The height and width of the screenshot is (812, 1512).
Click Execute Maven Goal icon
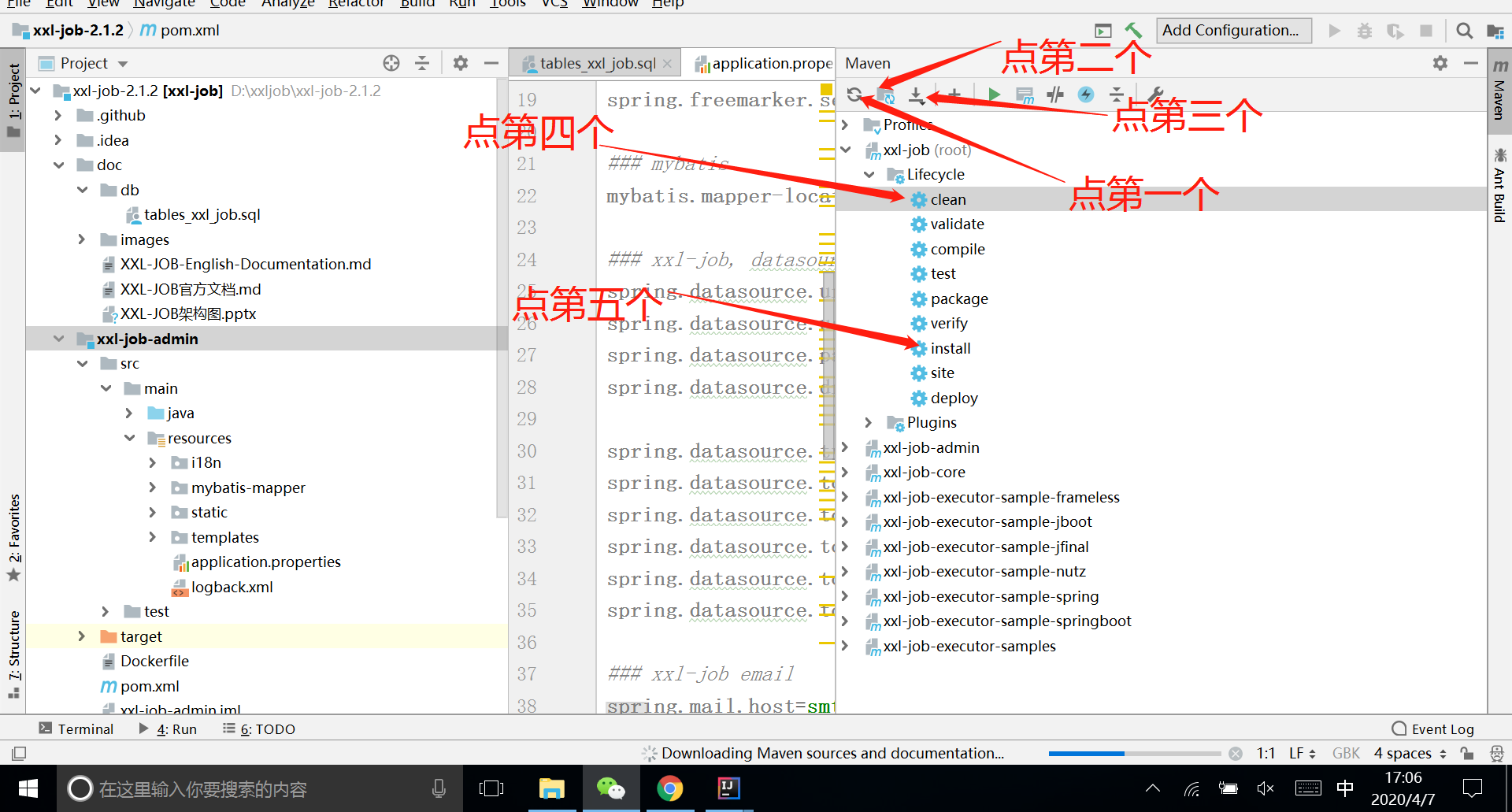[x=1025, y=95]
